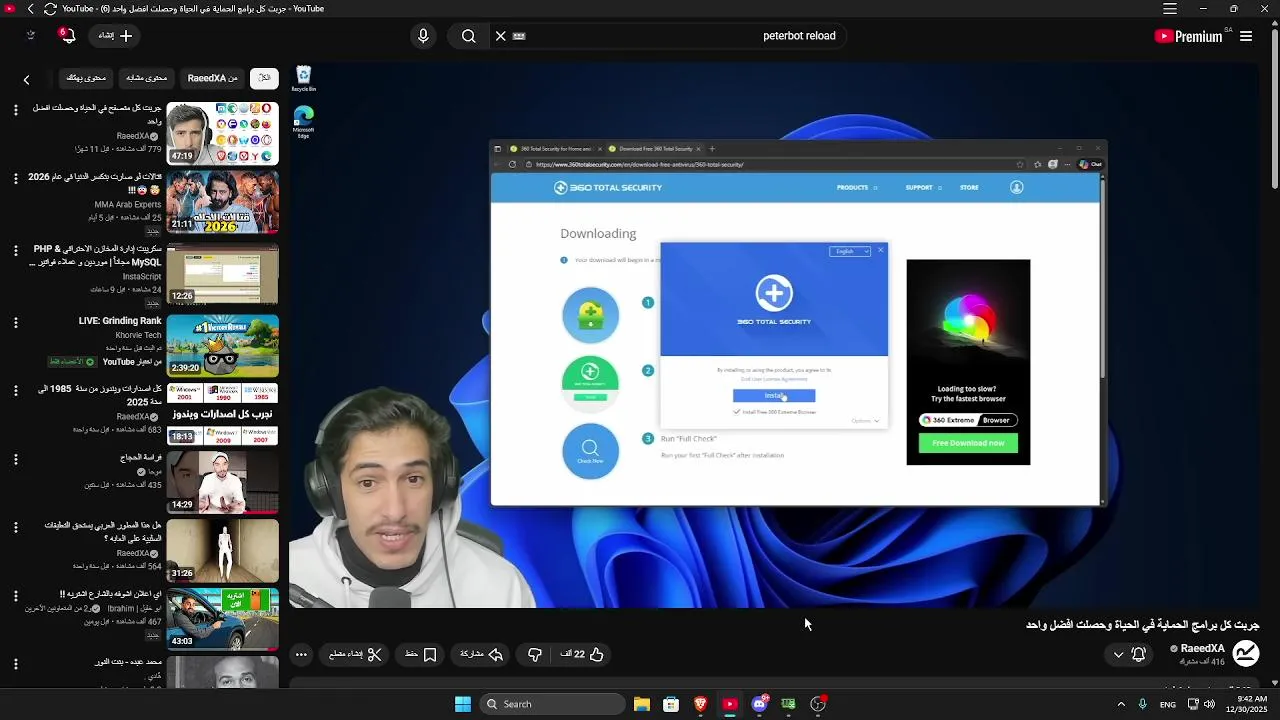Click the system tray microphone icon
Viewport: 1280px width, 720px height.
[1142, 704]
